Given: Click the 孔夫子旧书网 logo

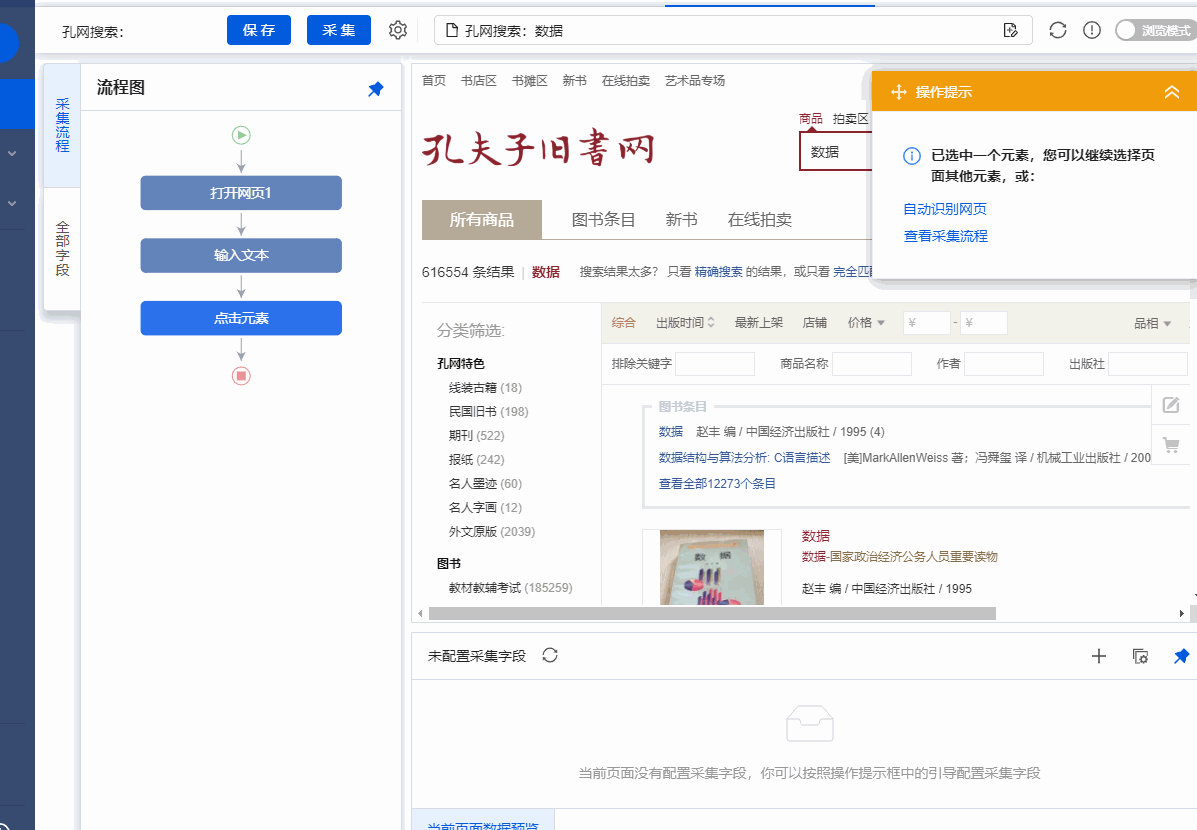Looking at the screenshot, I should tap(538, 147).
